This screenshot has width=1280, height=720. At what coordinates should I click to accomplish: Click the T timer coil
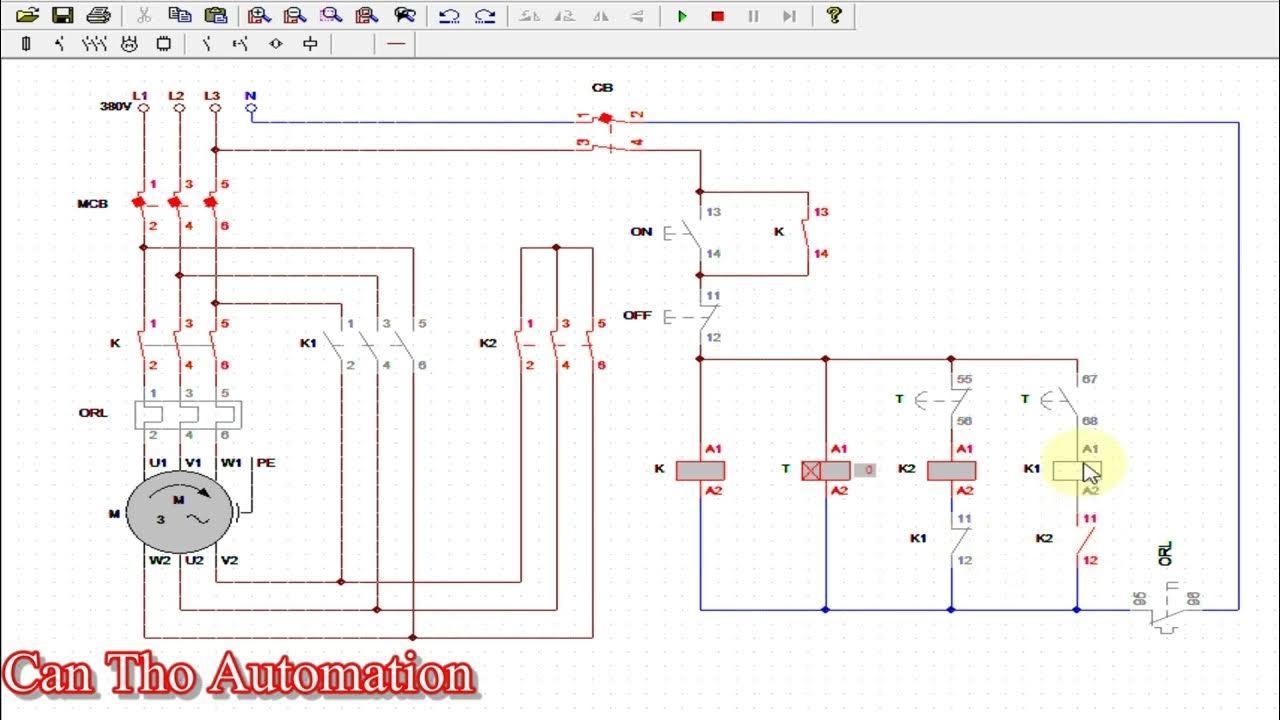pos(826,470)
